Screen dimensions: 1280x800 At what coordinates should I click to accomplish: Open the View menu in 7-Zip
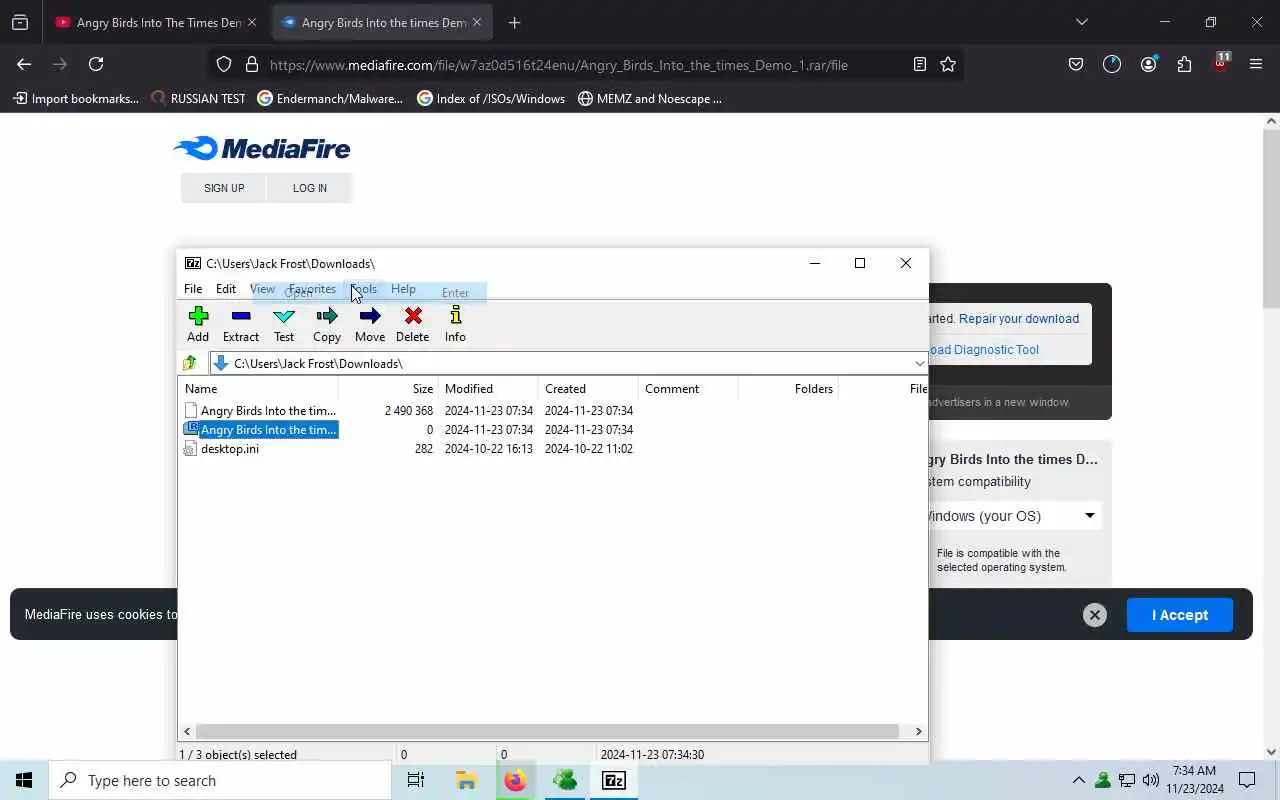point(262,289)
